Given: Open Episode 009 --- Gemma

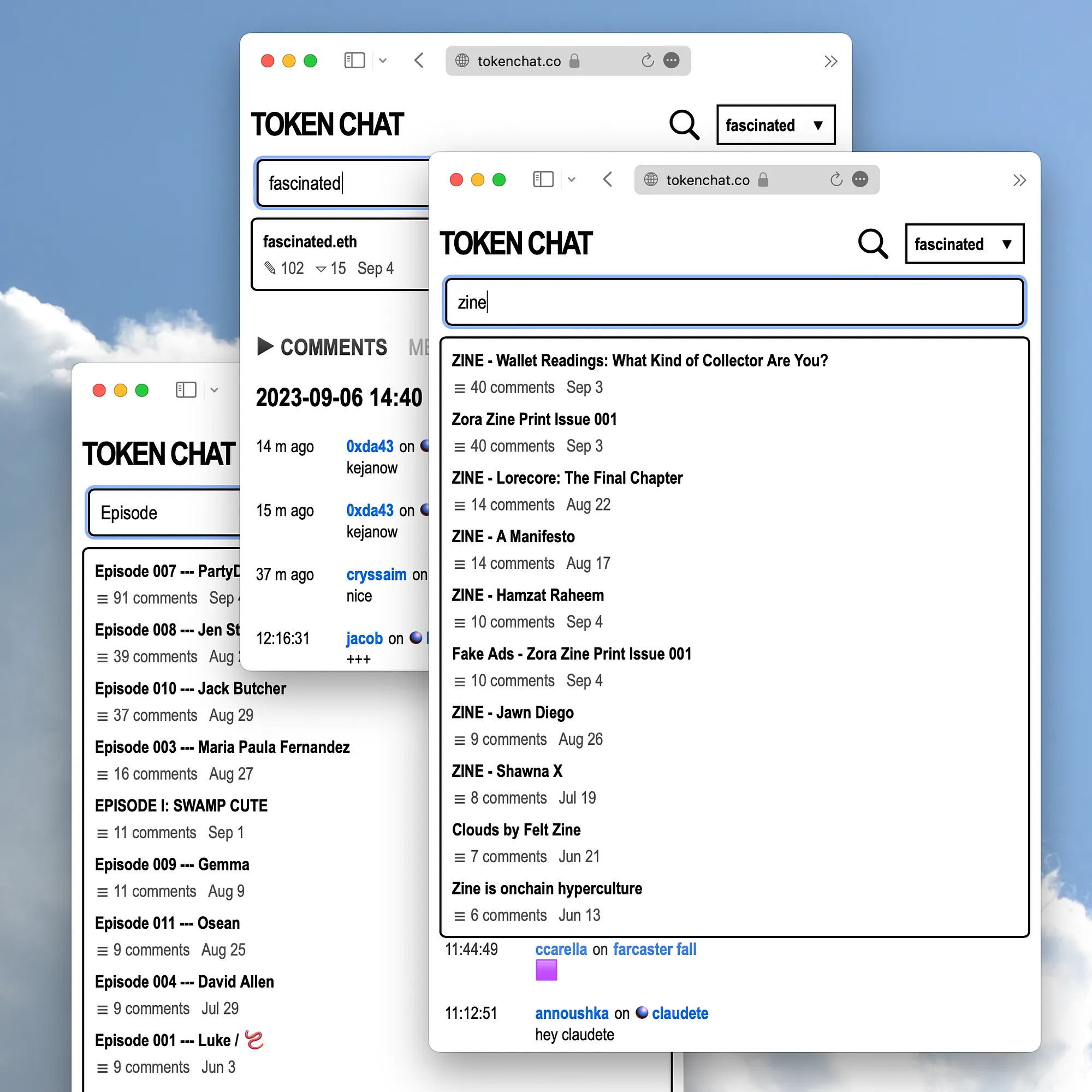Looking at the screenshot, I should click(x=172, y=864).
